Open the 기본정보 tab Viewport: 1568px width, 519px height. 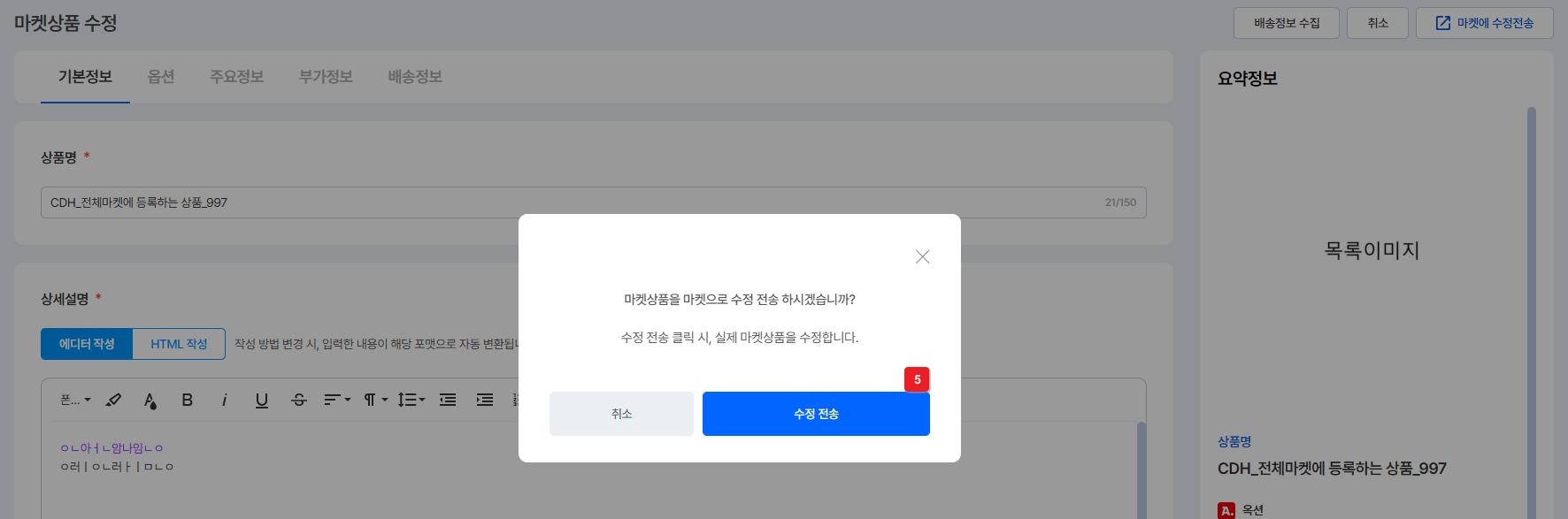pos(85,77)
